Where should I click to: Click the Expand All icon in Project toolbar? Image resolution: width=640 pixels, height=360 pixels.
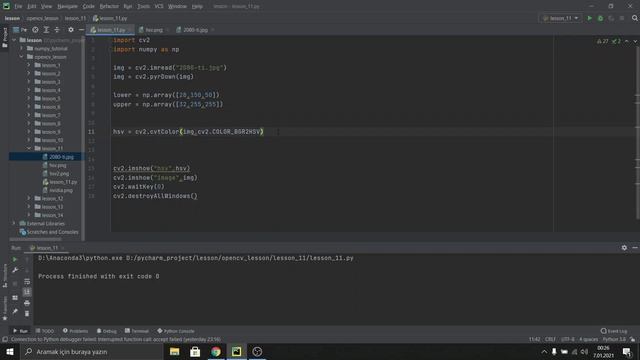(x=46, y=30)
